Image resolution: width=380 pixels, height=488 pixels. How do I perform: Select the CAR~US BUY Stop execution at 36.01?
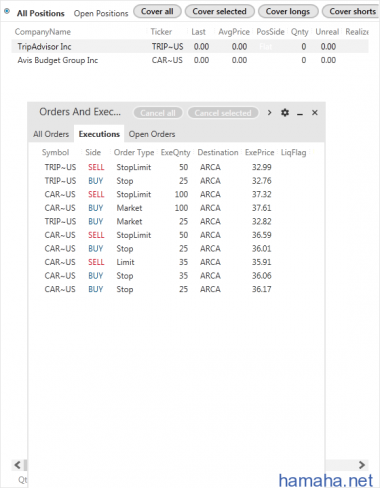tap(176, 249)
